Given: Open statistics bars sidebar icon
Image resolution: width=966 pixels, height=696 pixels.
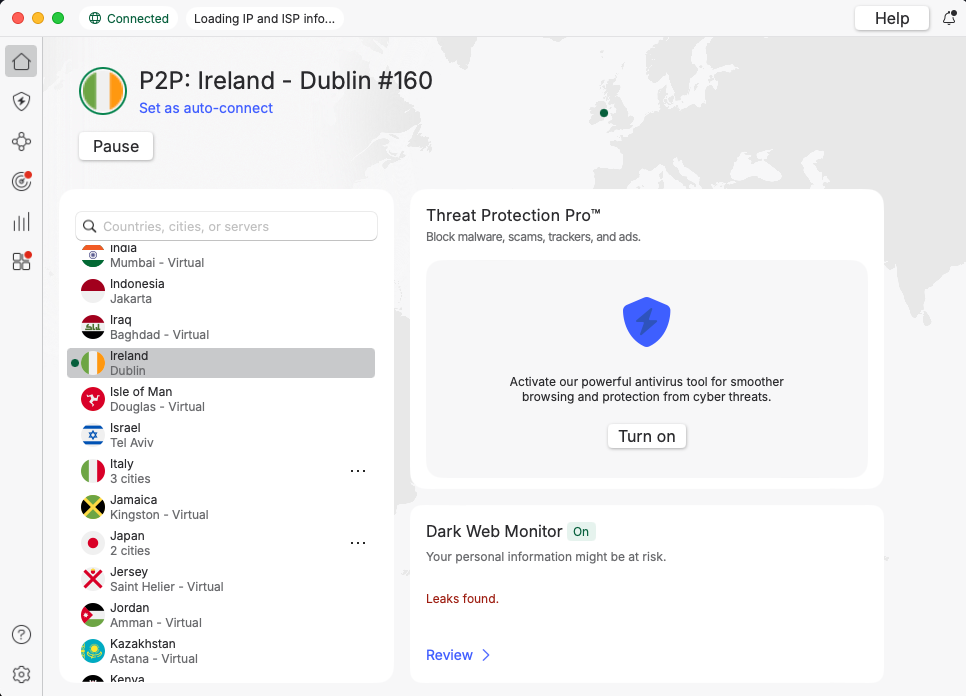Looking at the screenshot, I should point(21,222).
